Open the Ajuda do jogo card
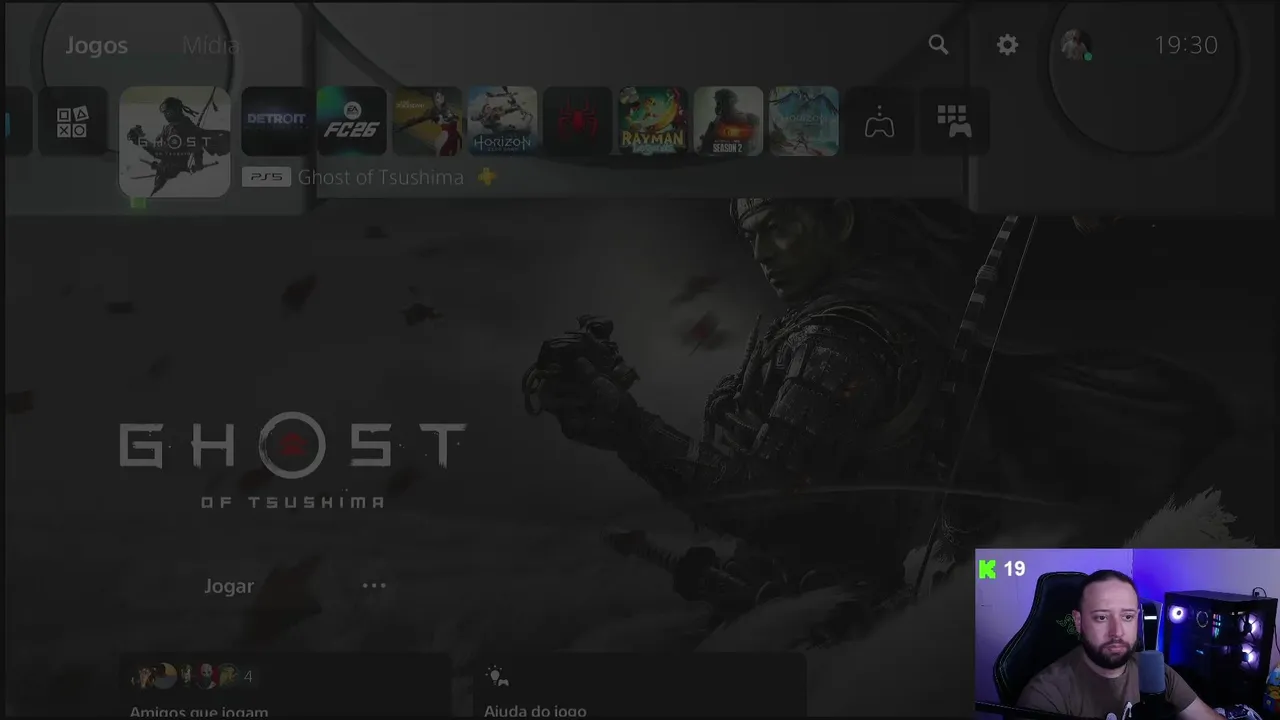 click(x=640, y=688)
